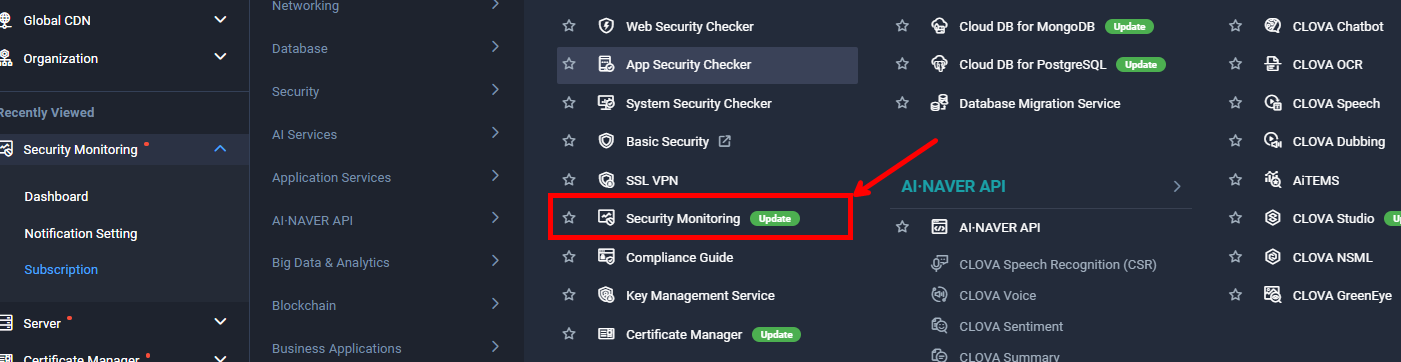This screenshot has height=362, width=1401.
Task: Star the SSL VPN service
Action: (569, 180)
